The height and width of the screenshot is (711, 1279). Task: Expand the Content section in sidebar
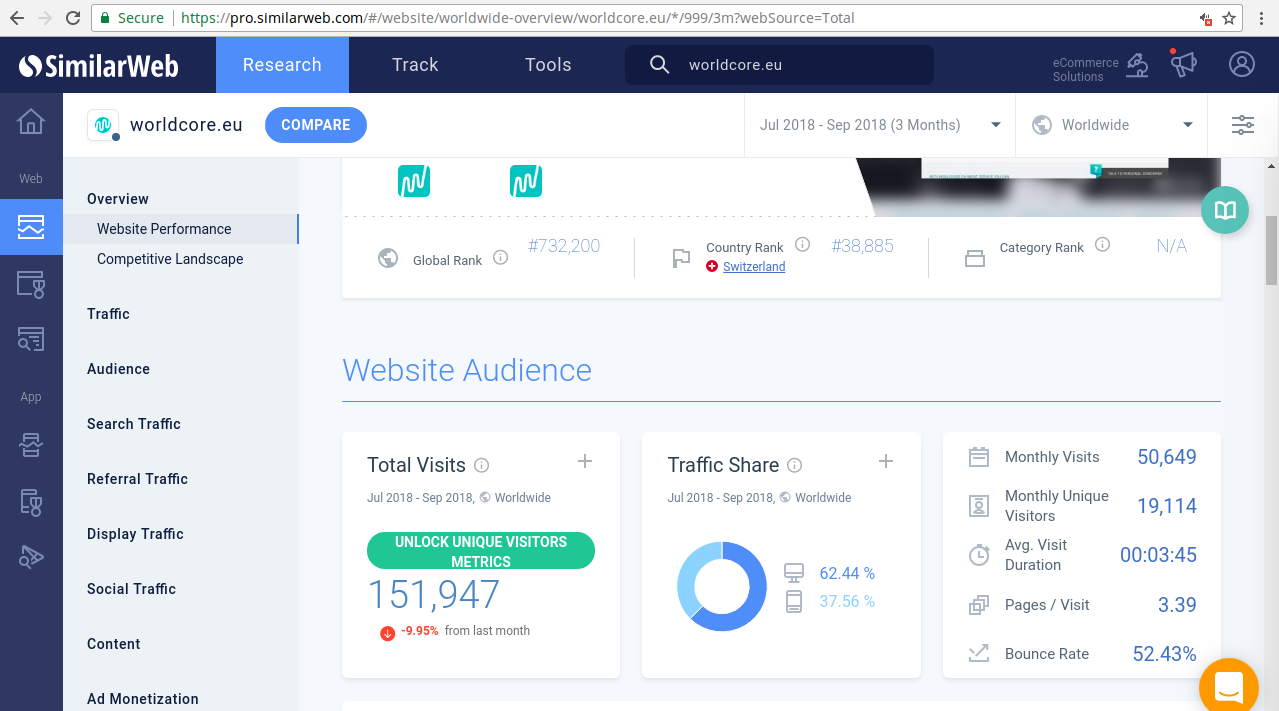click(x=114, y=644)
